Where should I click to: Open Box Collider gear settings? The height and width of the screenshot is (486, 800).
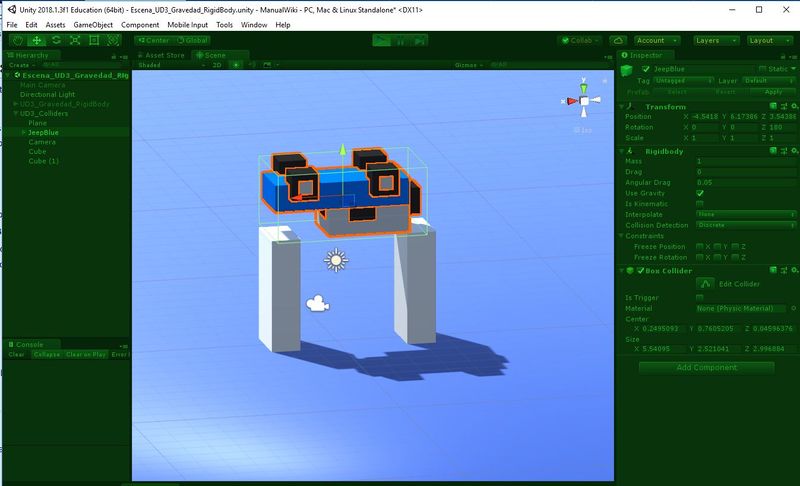click(x=794, y=270)
